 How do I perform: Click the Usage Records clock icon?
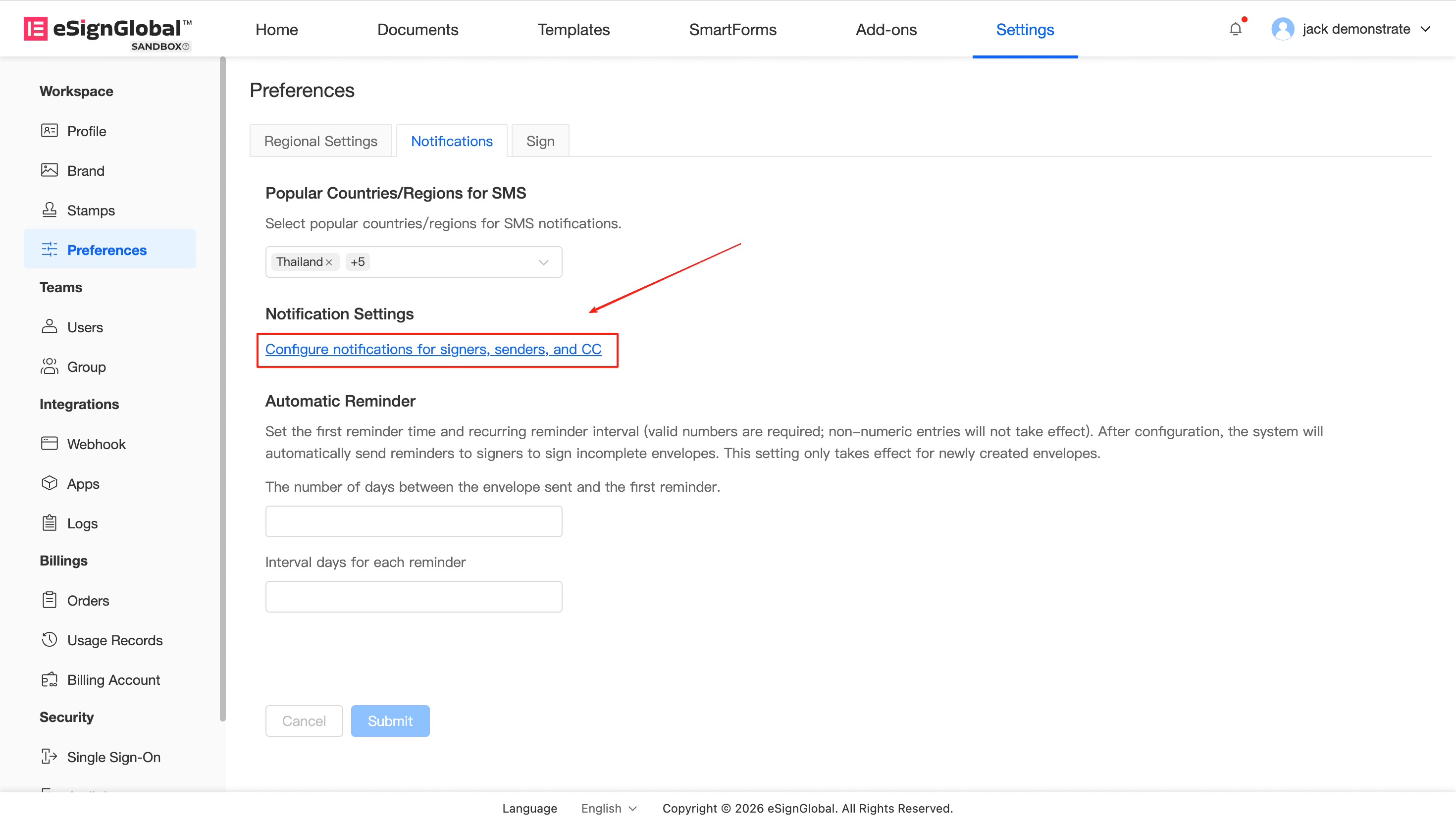pyautogui.click(x=49, y=639)
